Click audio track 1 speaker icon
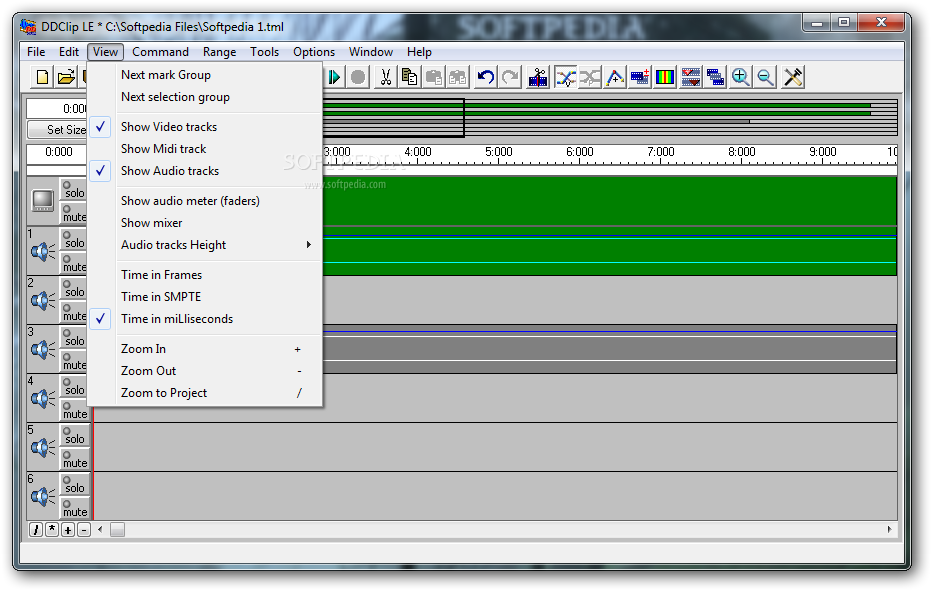This screenshot has width=932, height=591. [43, 252]
